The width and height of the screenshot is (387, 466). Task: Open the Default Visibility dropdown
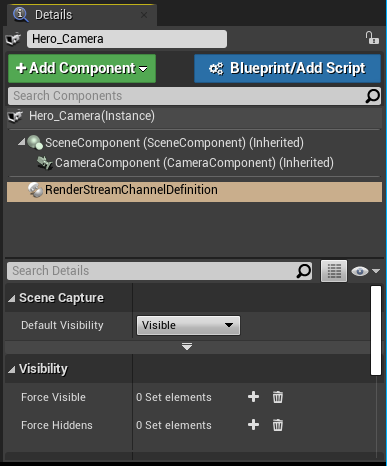(188, 325)
